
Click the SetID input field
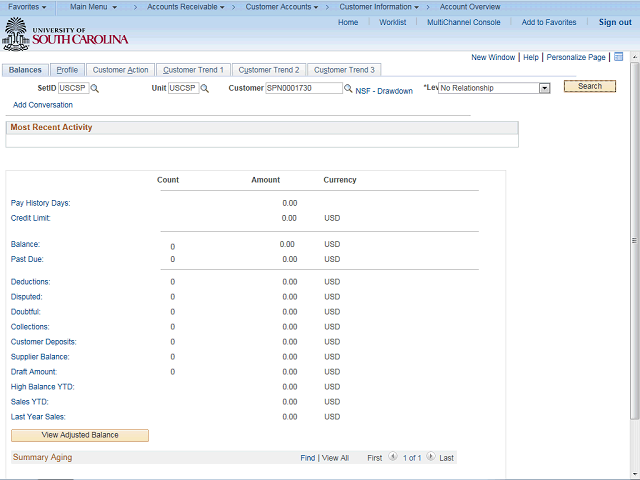(x=73, y=88)
